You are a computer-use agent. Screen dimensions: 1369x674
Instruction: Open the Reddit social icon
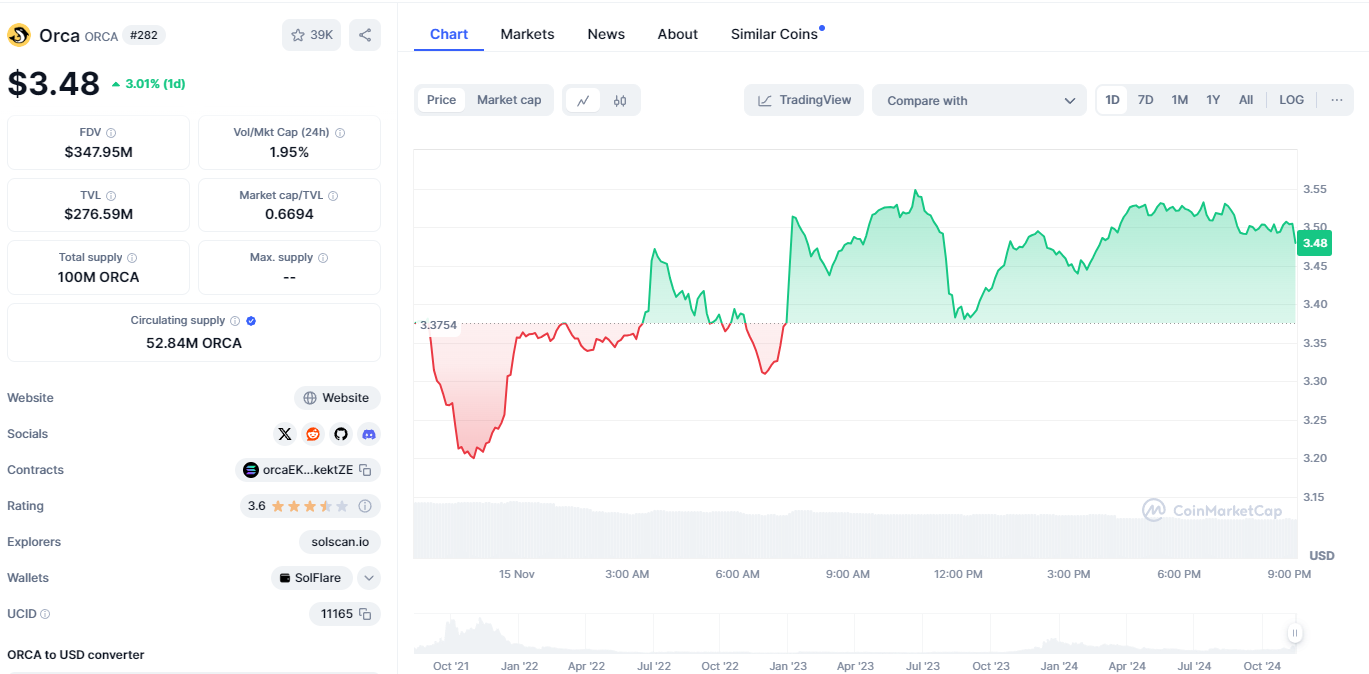pos(313,434)
